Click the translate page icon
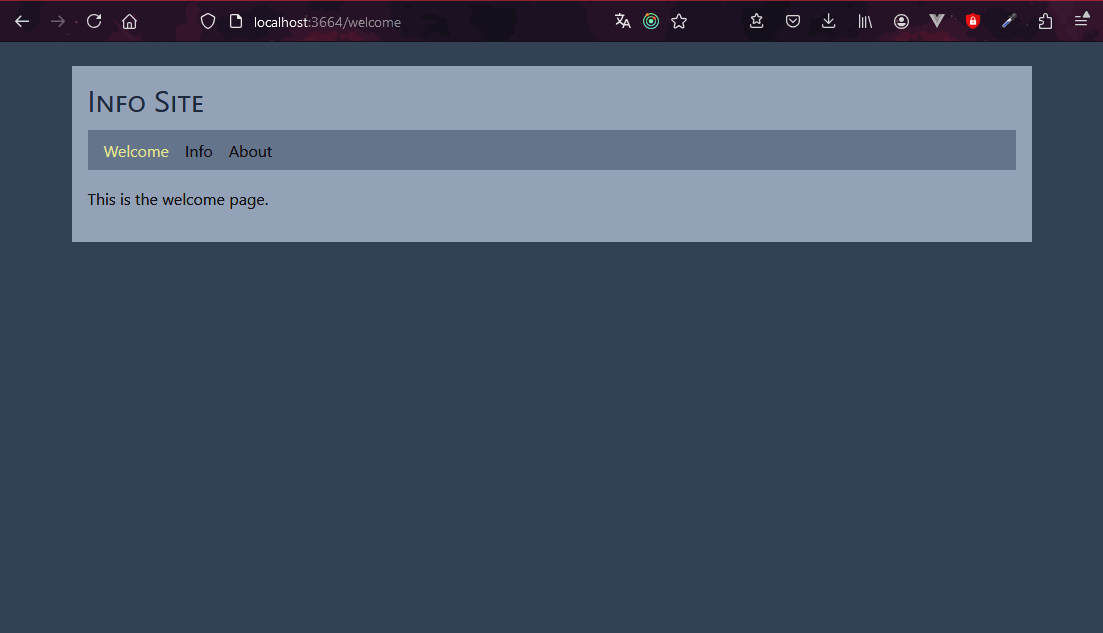 (622, 21)
